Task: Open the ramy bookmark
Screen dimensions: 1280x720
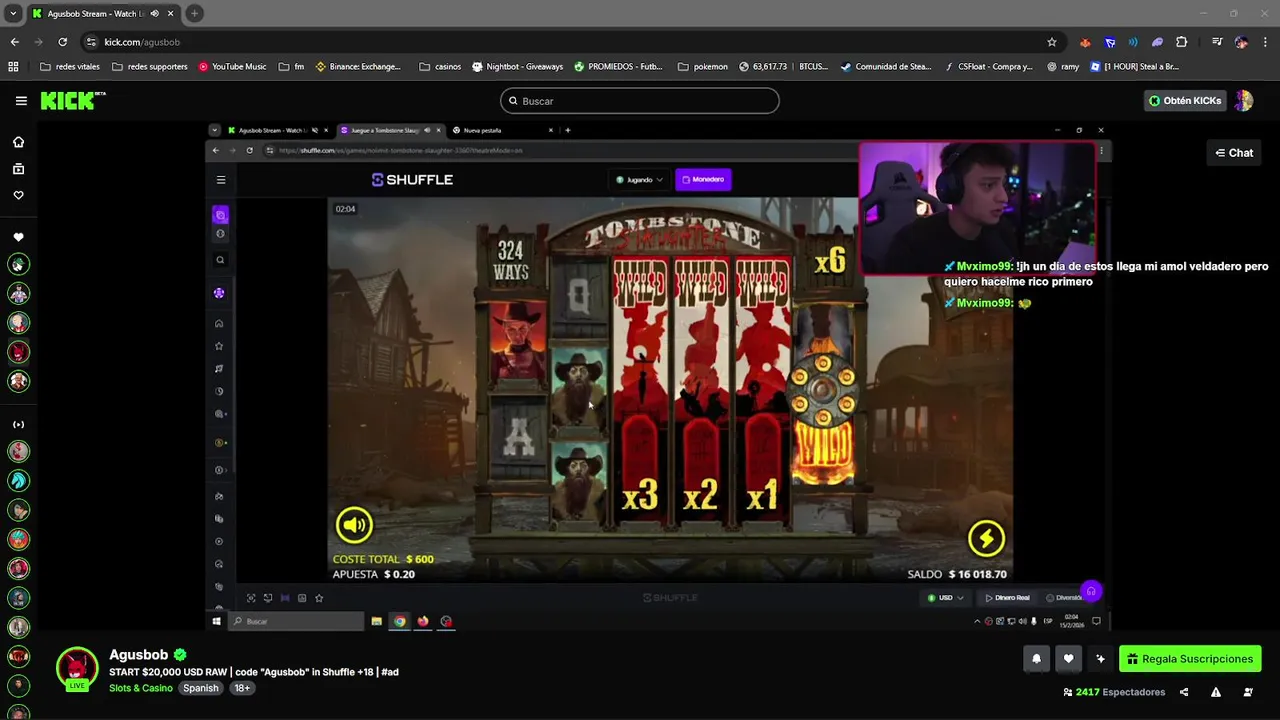Action: 1063,67
